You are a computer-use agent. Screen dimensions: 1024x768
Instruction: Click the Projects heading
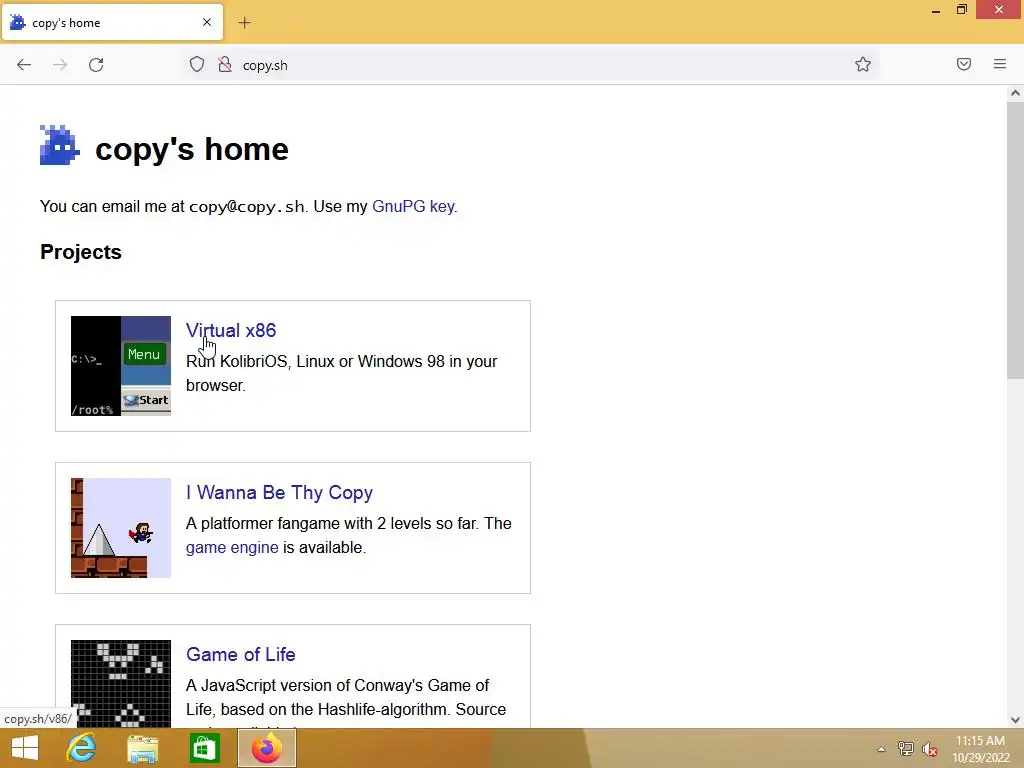(x=81, y=252)
